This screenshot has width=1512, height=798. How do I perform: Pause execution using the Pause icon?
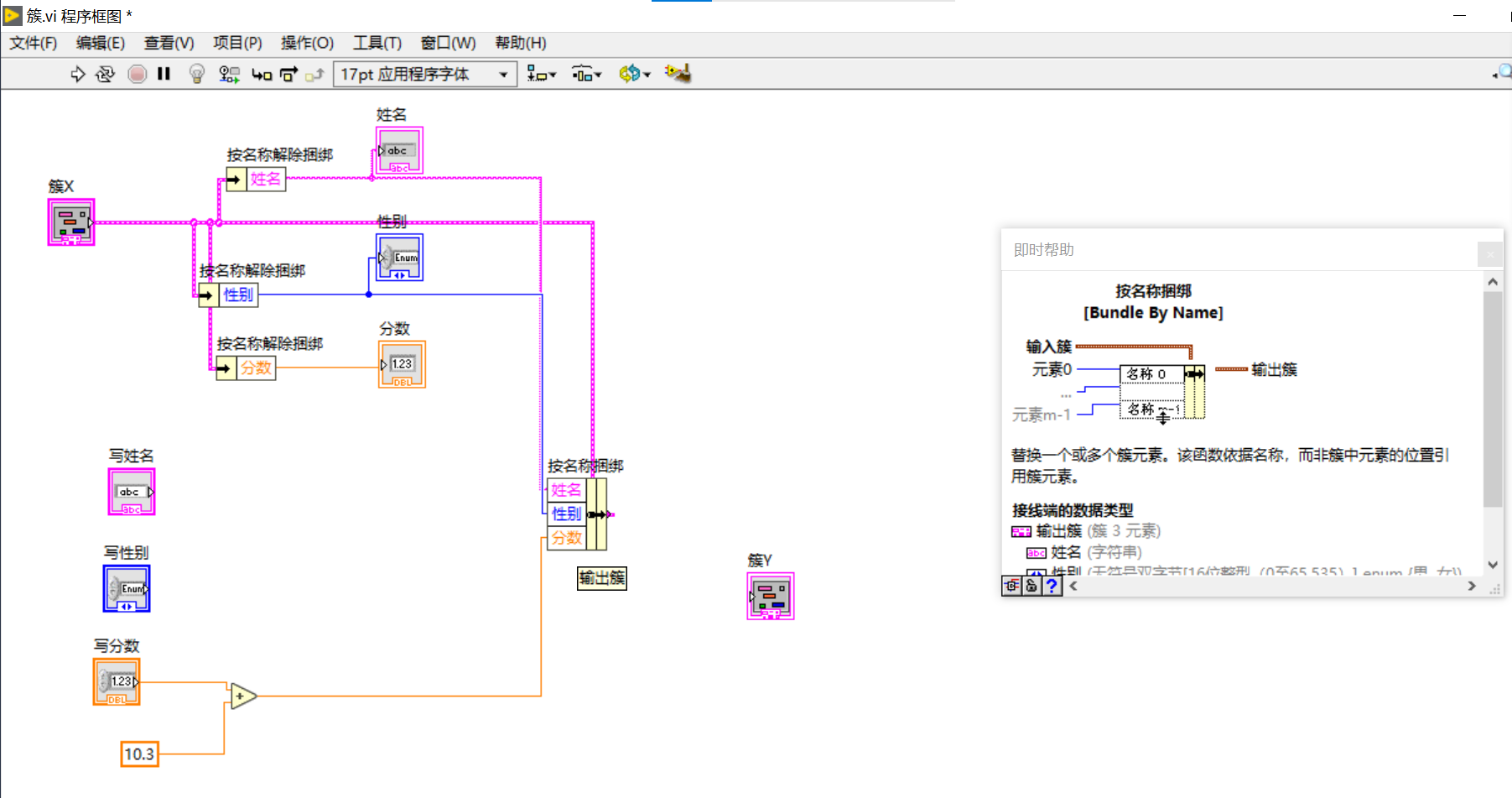coord(164,74)
